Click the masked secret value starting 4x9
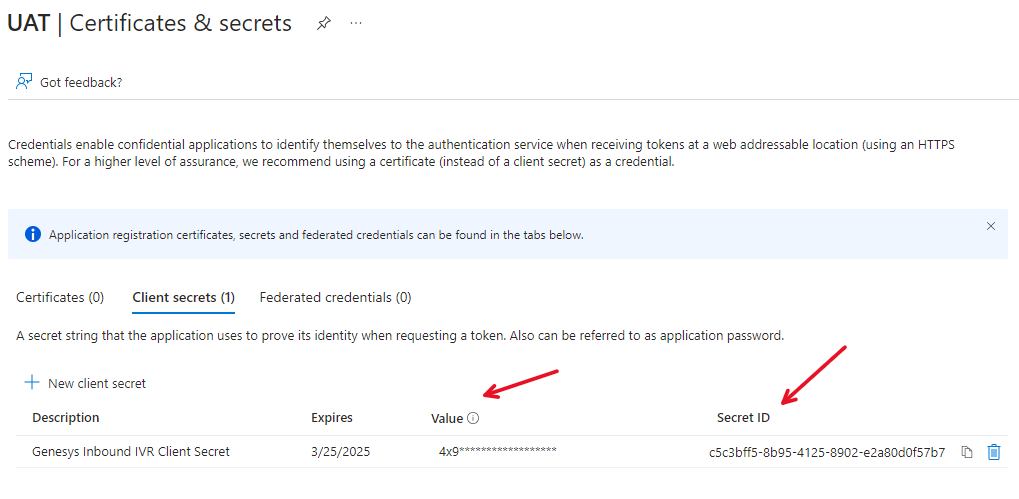 tap(497, 452)
